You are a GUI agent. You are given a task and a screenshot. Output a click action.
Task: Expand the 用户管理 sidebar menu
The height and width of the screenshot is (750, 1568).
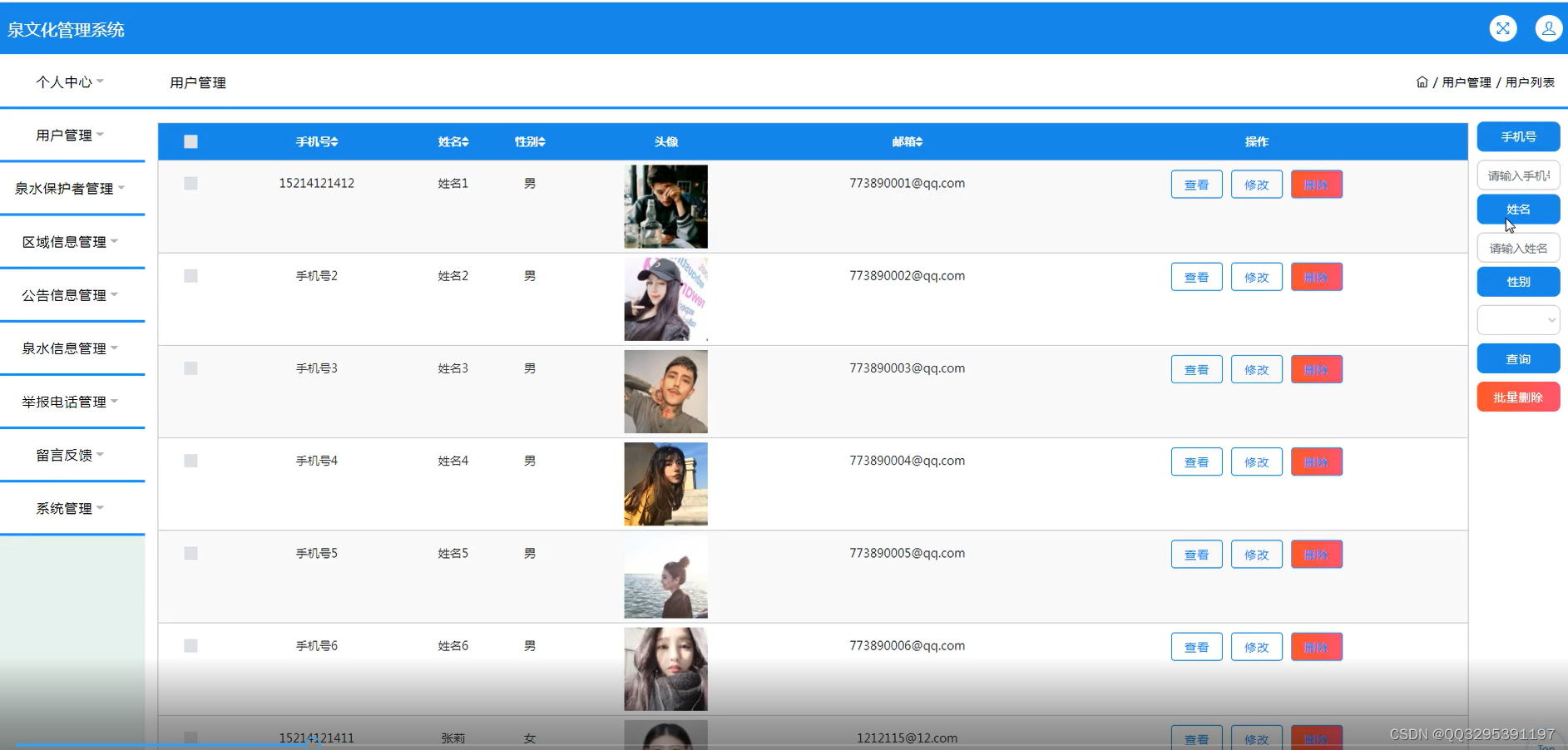point(70,136)
